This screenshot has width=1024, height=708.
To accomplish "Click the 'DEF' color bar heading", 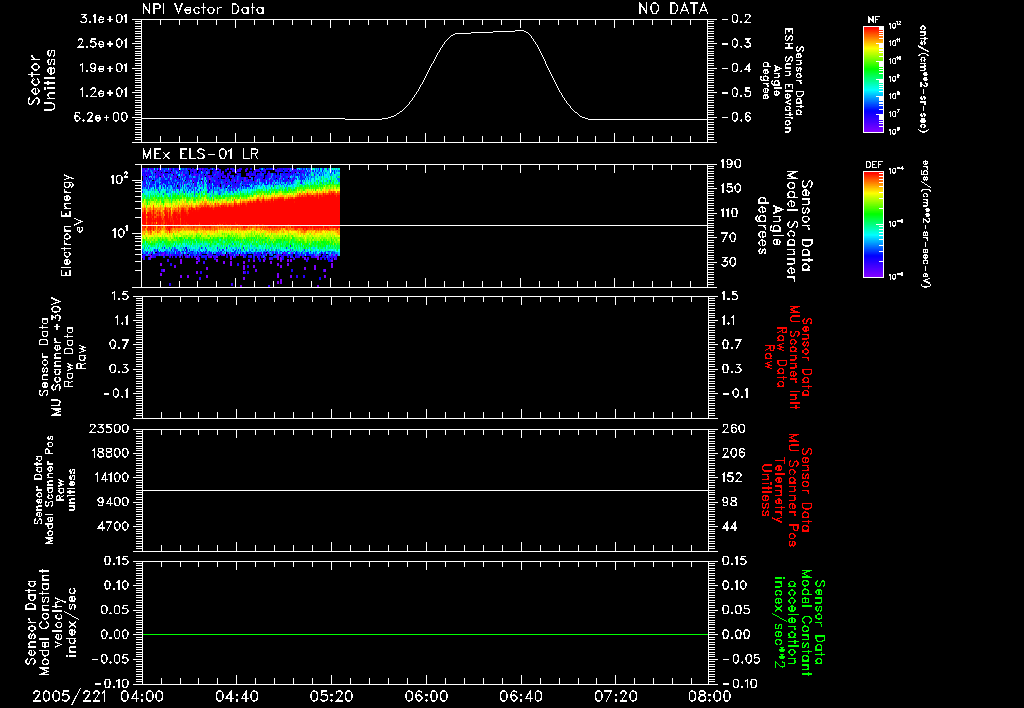I will click(x=873, y=165).
